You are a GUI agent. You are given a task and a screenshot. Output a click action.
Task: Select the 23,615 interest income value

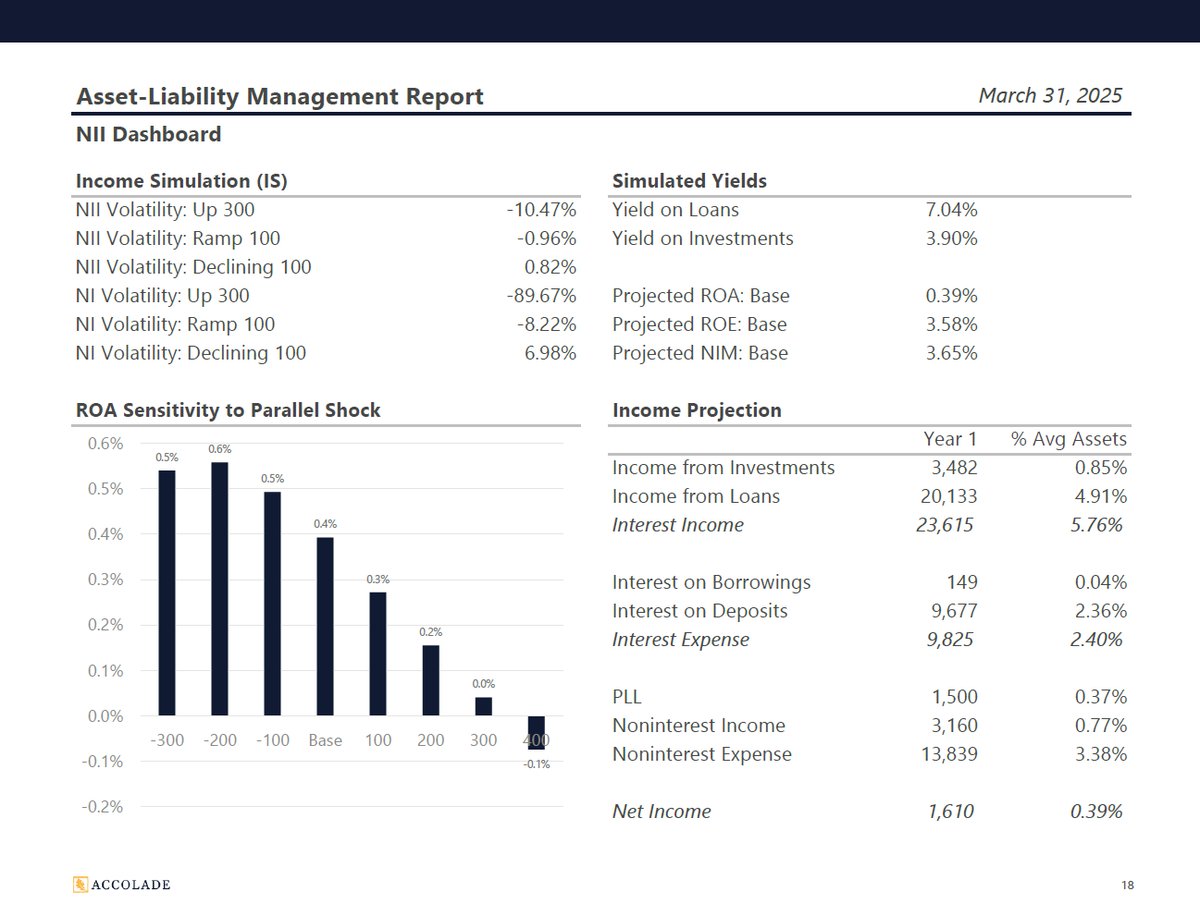(x=945, y=525)
